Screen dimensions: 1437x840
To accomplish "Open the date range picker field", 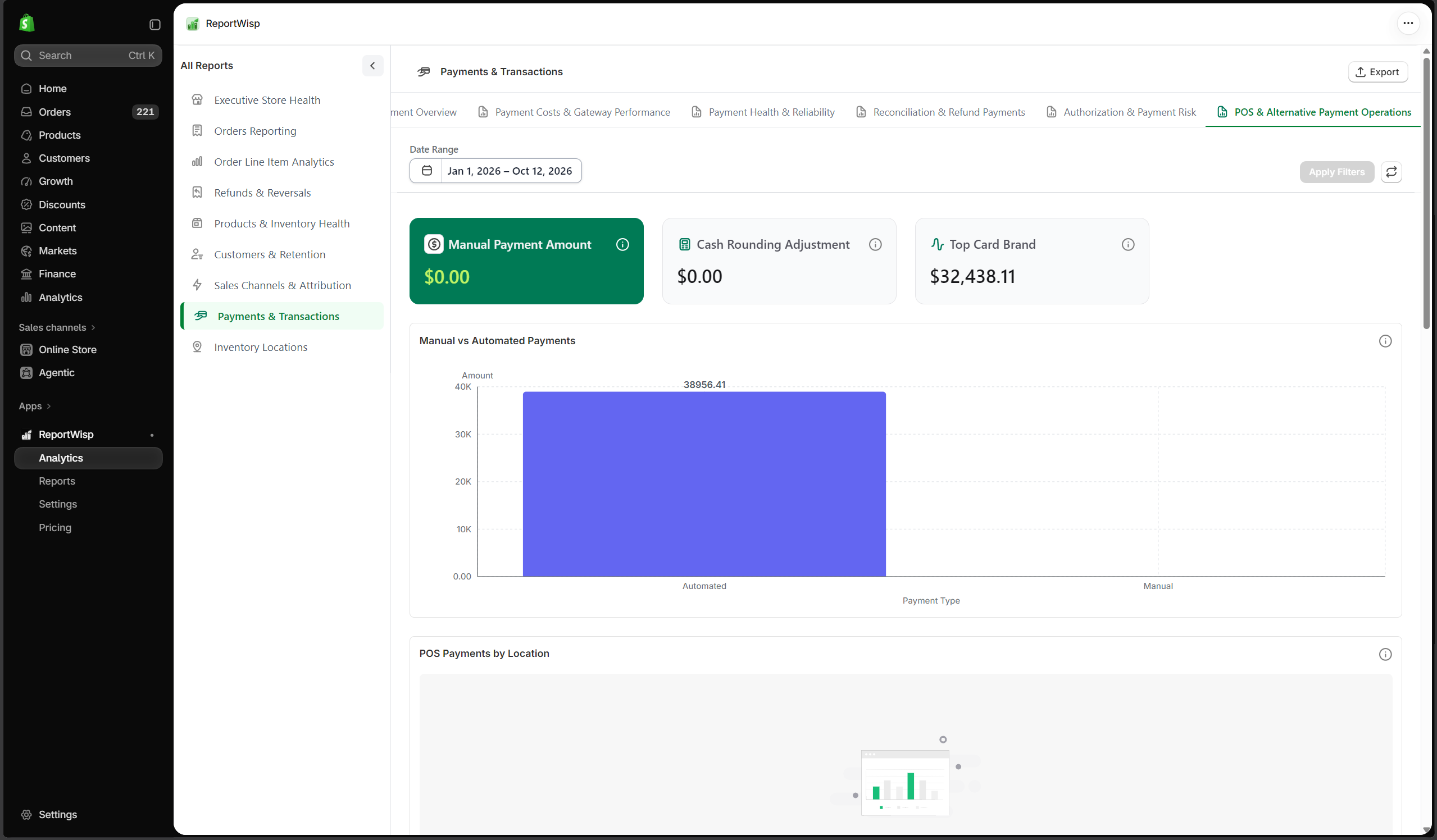I will (x=495, y=170).
